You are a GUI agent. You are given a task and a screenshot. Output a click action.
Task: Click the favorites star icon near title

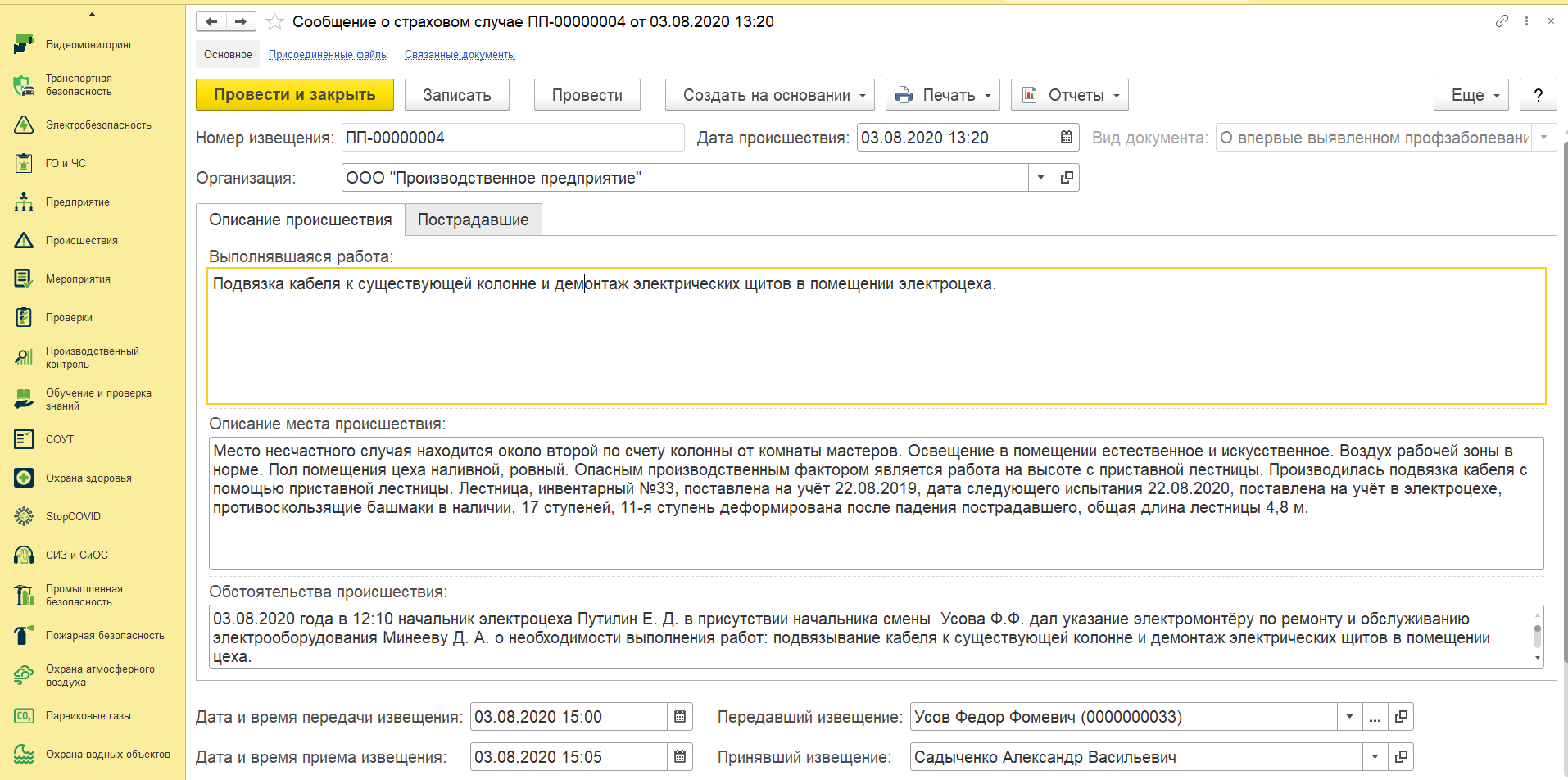[275, 22]
